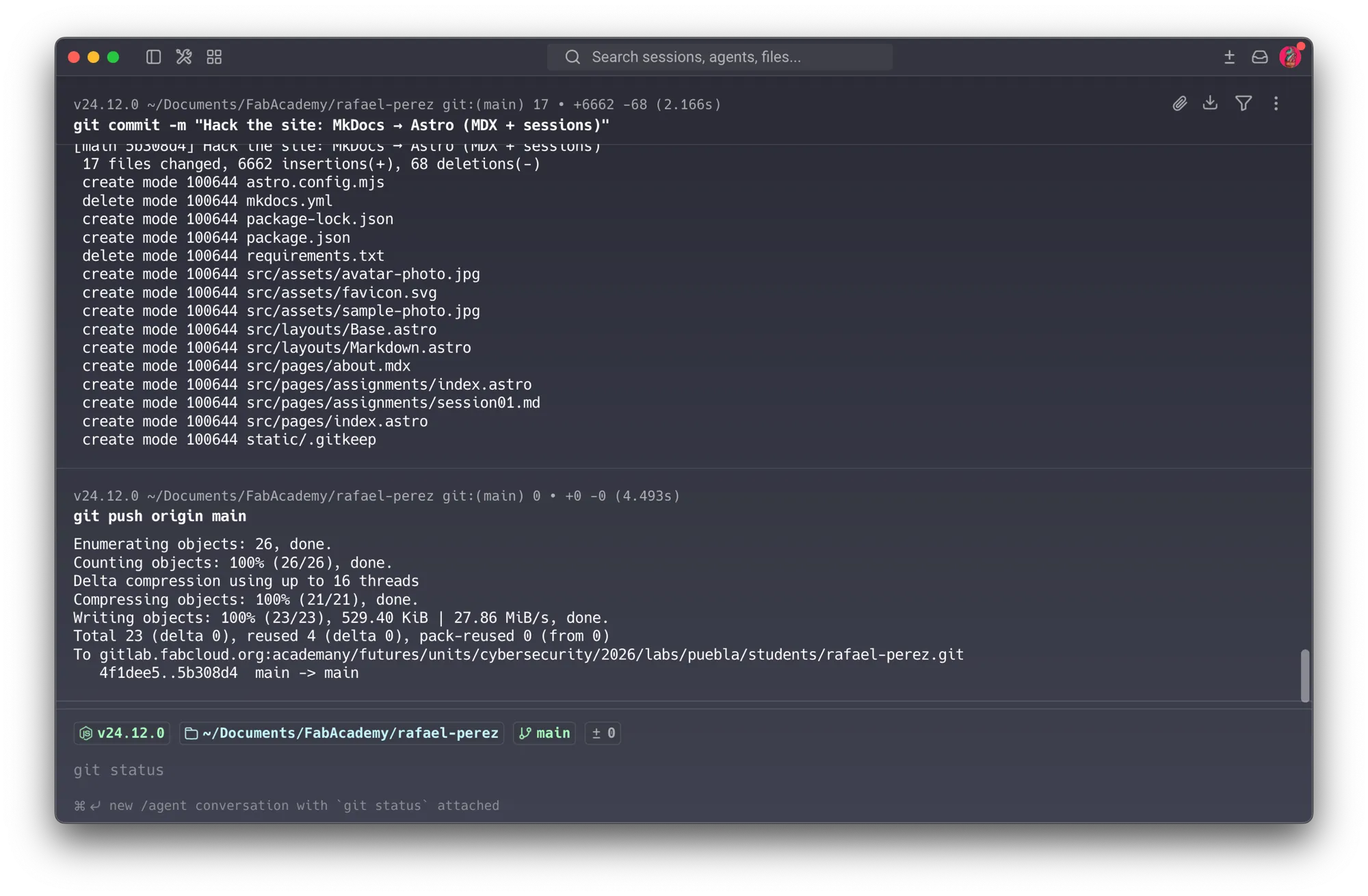The image size is (1368, 896).
Task: Open the main git branch chip
Action: tap(544, 733)
